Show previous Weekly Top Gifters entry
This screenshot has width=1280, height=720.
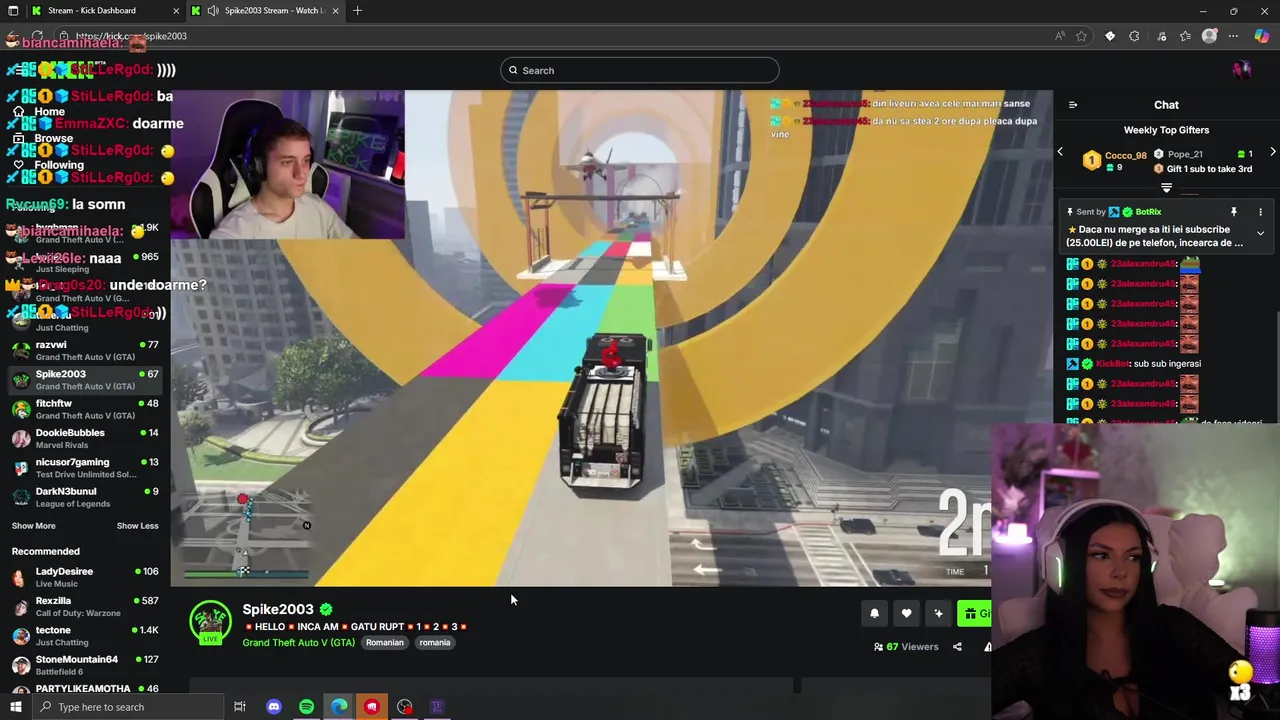coord(1060,152)
